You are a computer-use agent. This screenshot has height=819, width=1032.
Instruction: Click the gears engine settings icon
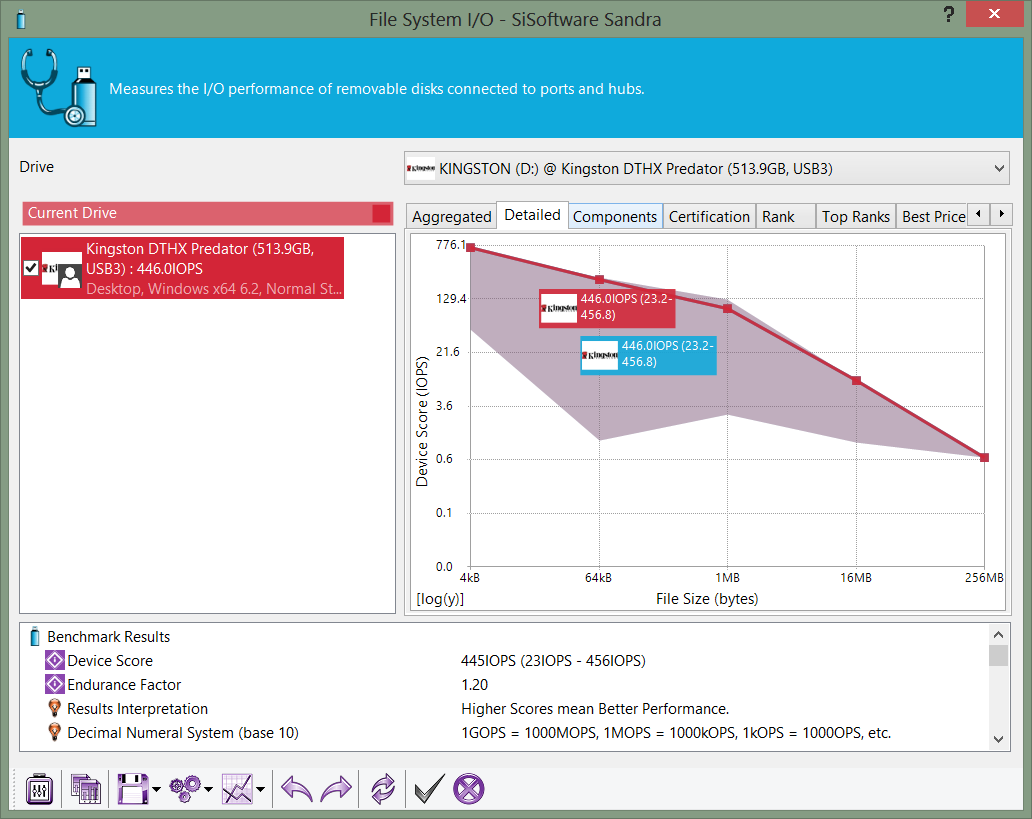[185, 789]
